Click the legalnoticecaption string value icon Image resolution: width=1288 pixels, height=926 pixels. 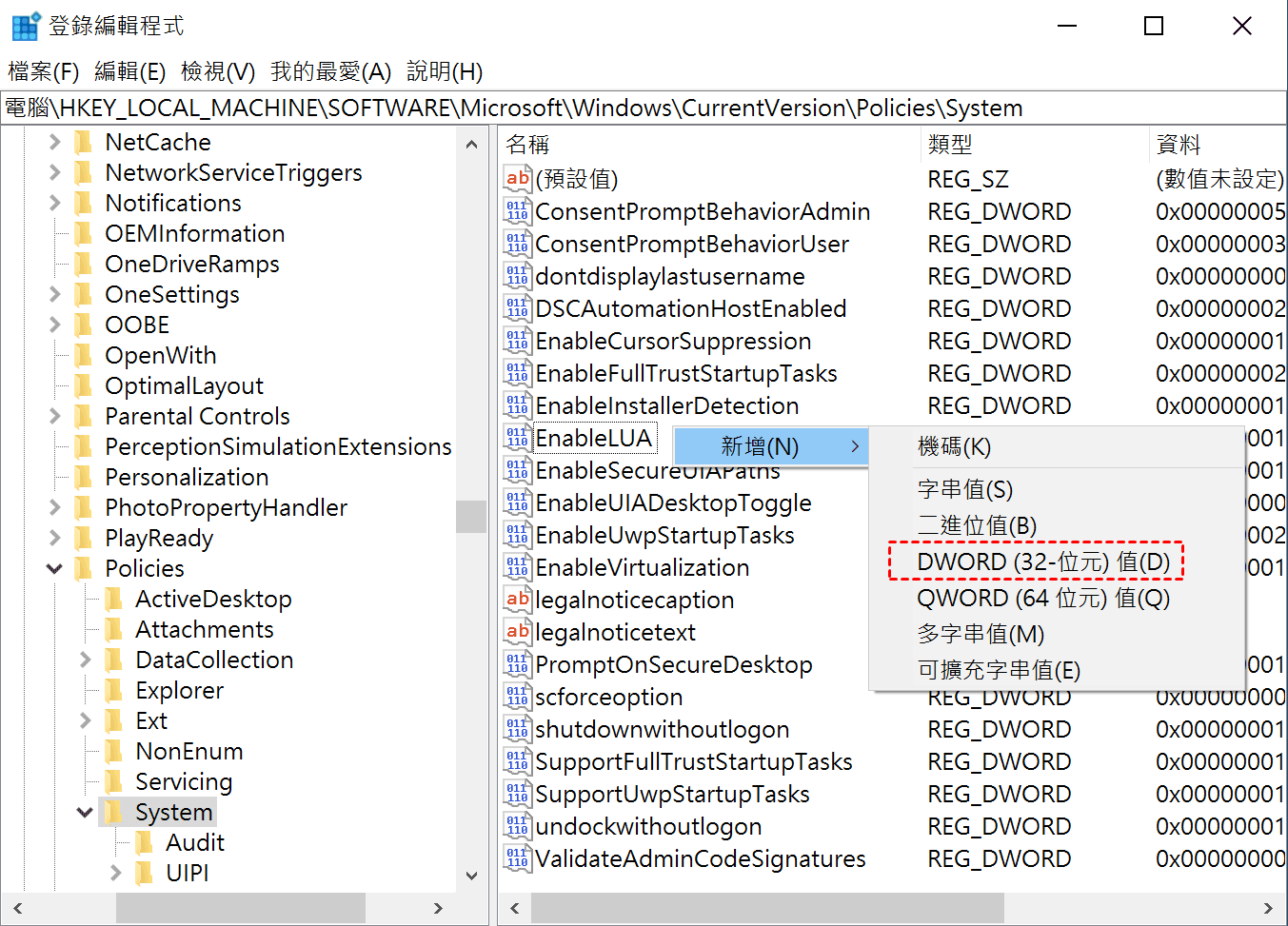pyautogui.click(x=517, y=600)
